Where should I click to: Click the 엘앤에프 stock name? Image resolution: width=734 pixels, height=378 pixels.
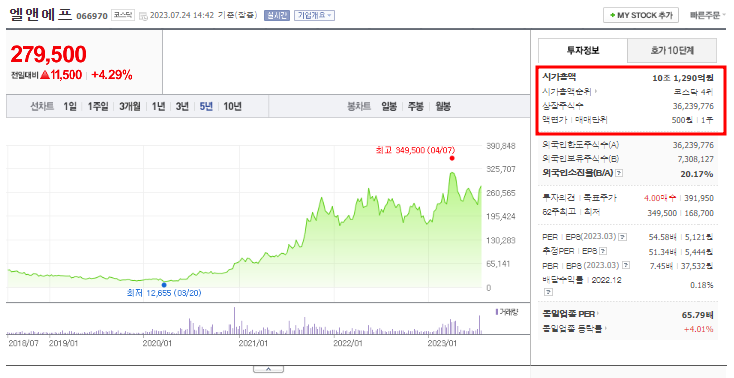click(x=40, y=15)
